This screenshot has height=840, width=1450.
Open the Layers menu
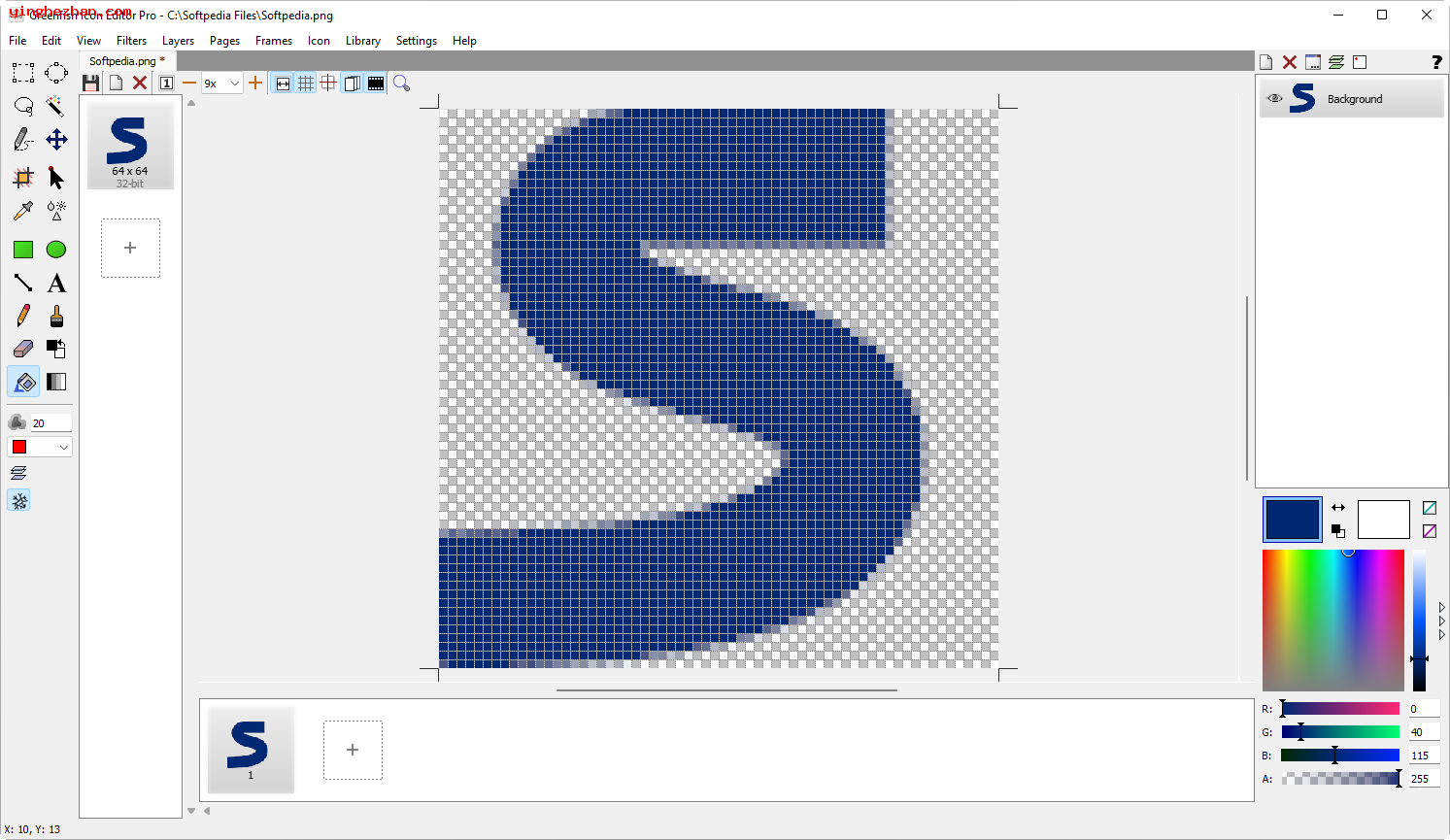(178, 41)
